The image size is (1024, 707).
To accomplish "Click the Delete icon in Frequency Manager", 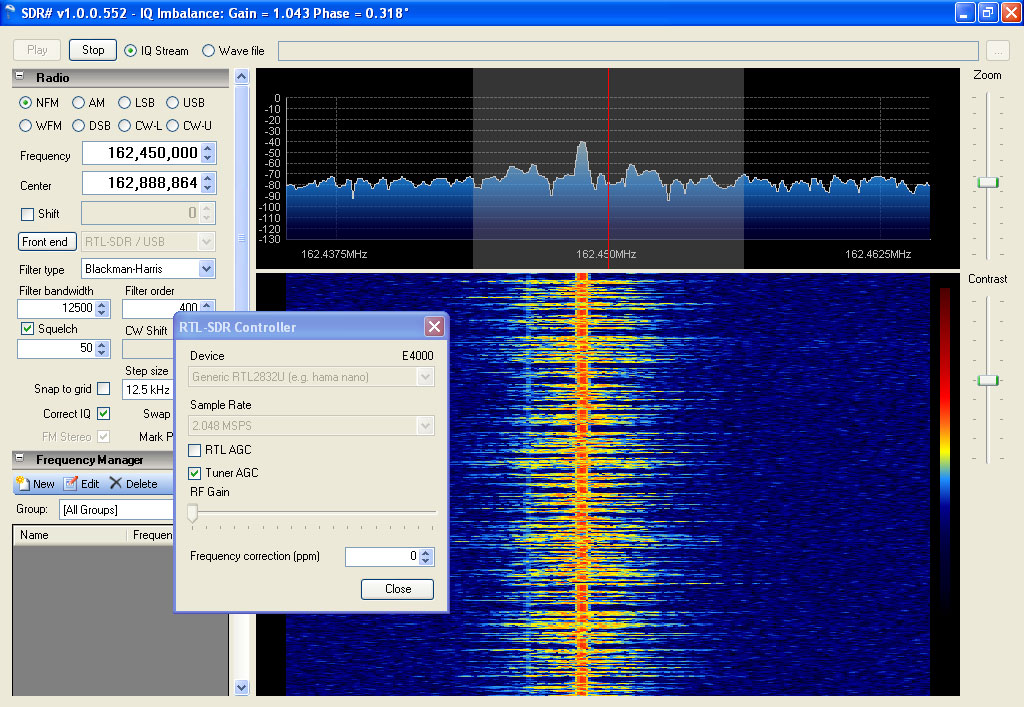I will 116,484.
